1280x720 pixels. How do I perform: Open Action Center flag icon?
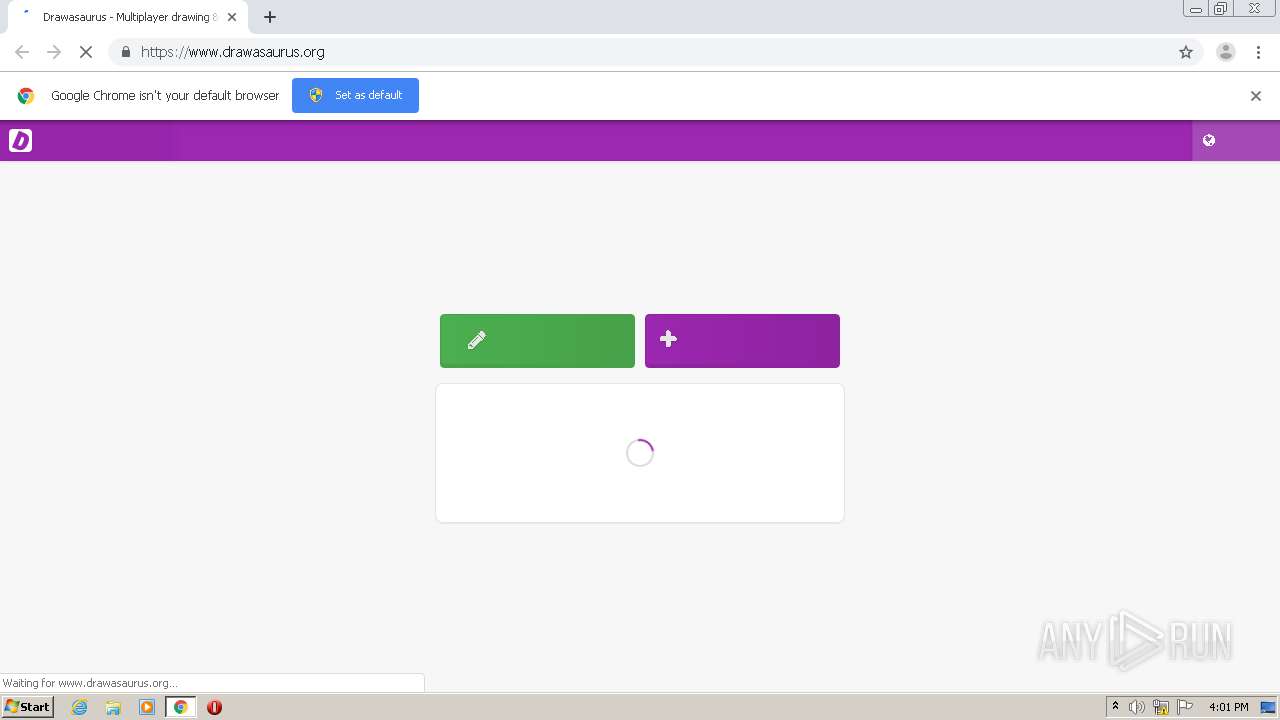(1185, 707)
